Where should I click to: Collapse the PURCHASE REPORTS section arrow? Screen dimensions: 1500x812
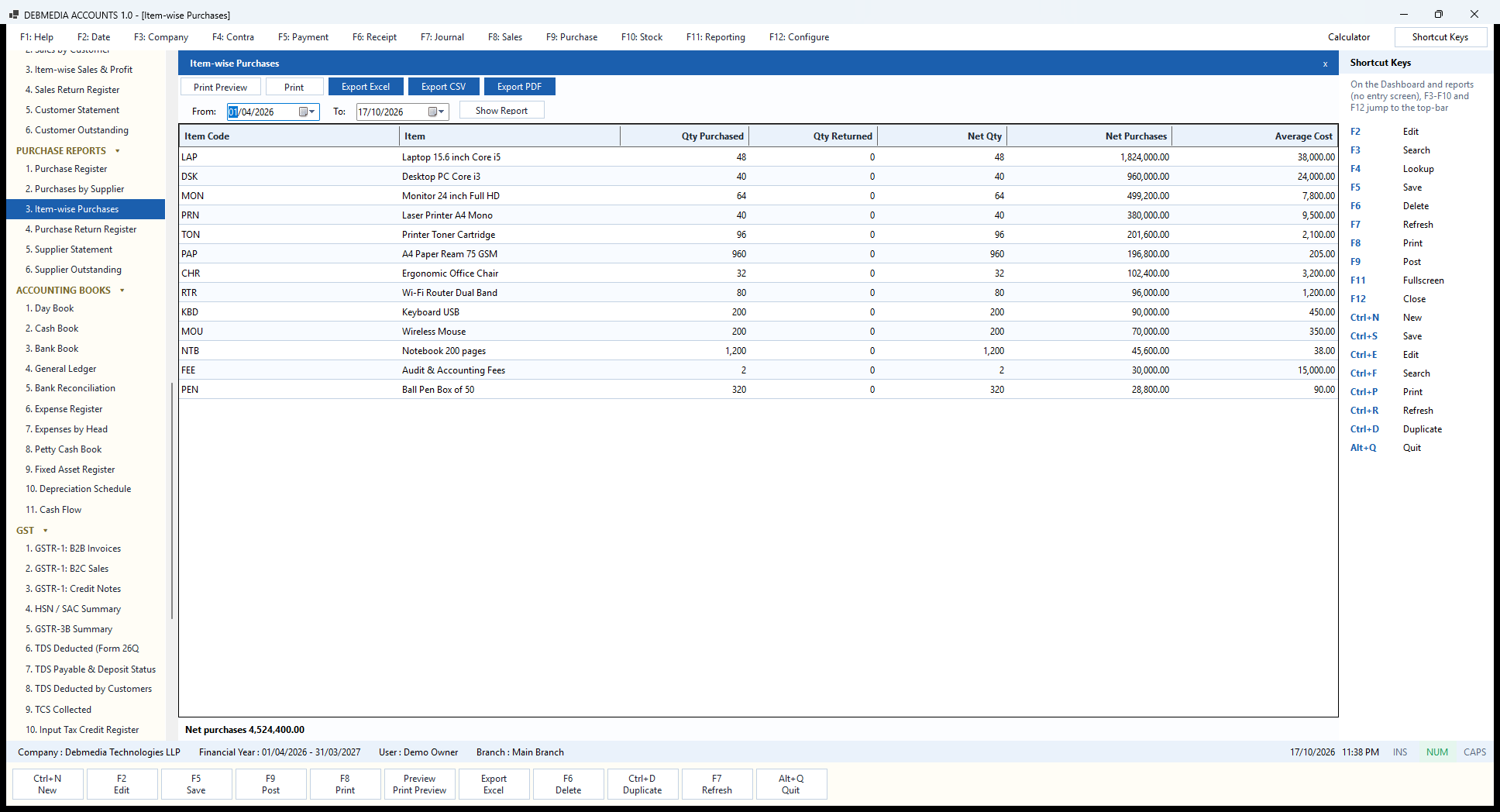point(118,151)
